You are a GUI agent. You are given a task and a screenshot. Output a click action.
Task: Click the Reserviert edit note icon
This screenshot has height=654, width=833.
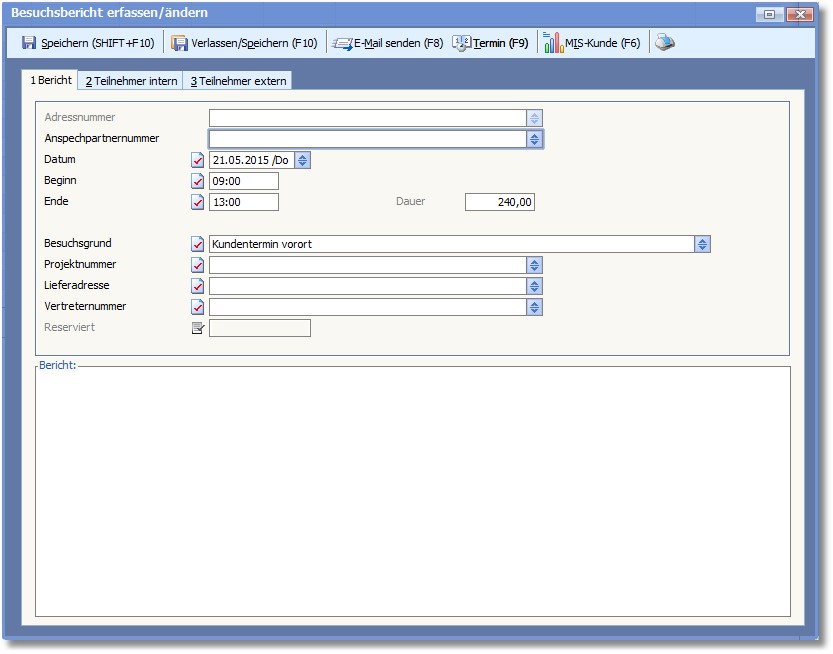point(198,328)
